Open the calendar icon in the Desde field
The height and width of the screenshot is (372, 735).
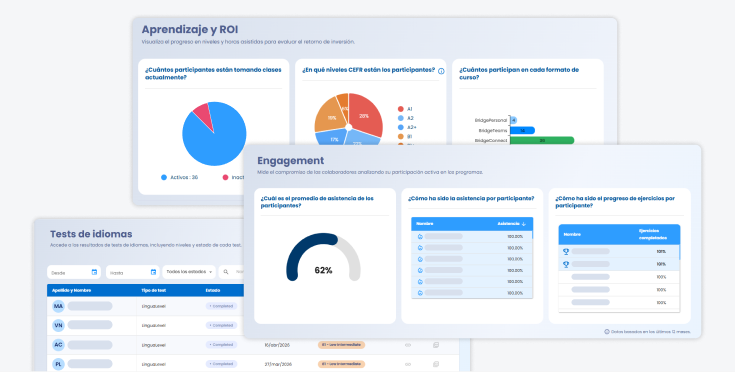[x=94, y=272]
